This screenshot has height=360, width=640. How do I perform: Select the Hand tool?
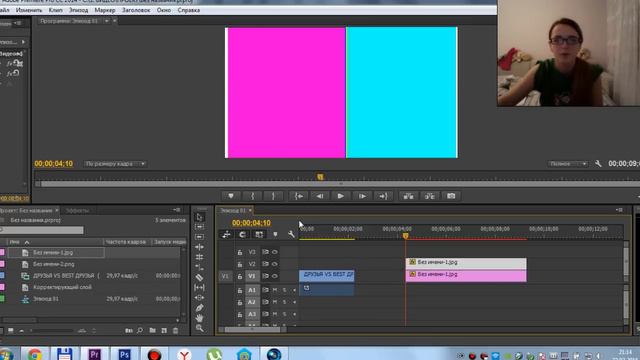tap(199, 318)
